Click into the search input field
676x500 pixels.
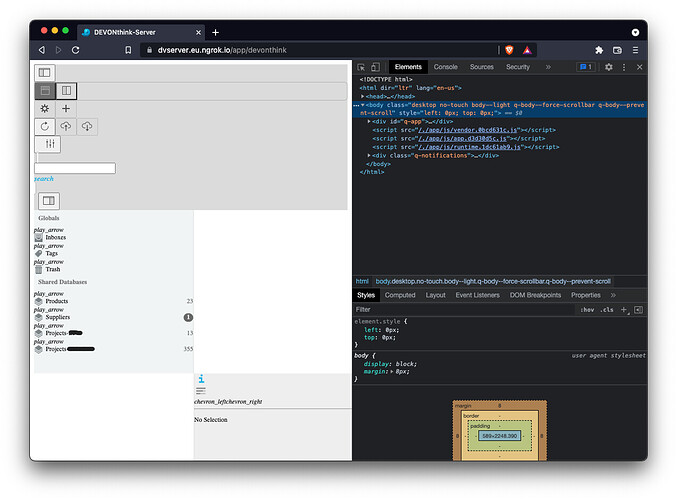[x=75, y=168]
